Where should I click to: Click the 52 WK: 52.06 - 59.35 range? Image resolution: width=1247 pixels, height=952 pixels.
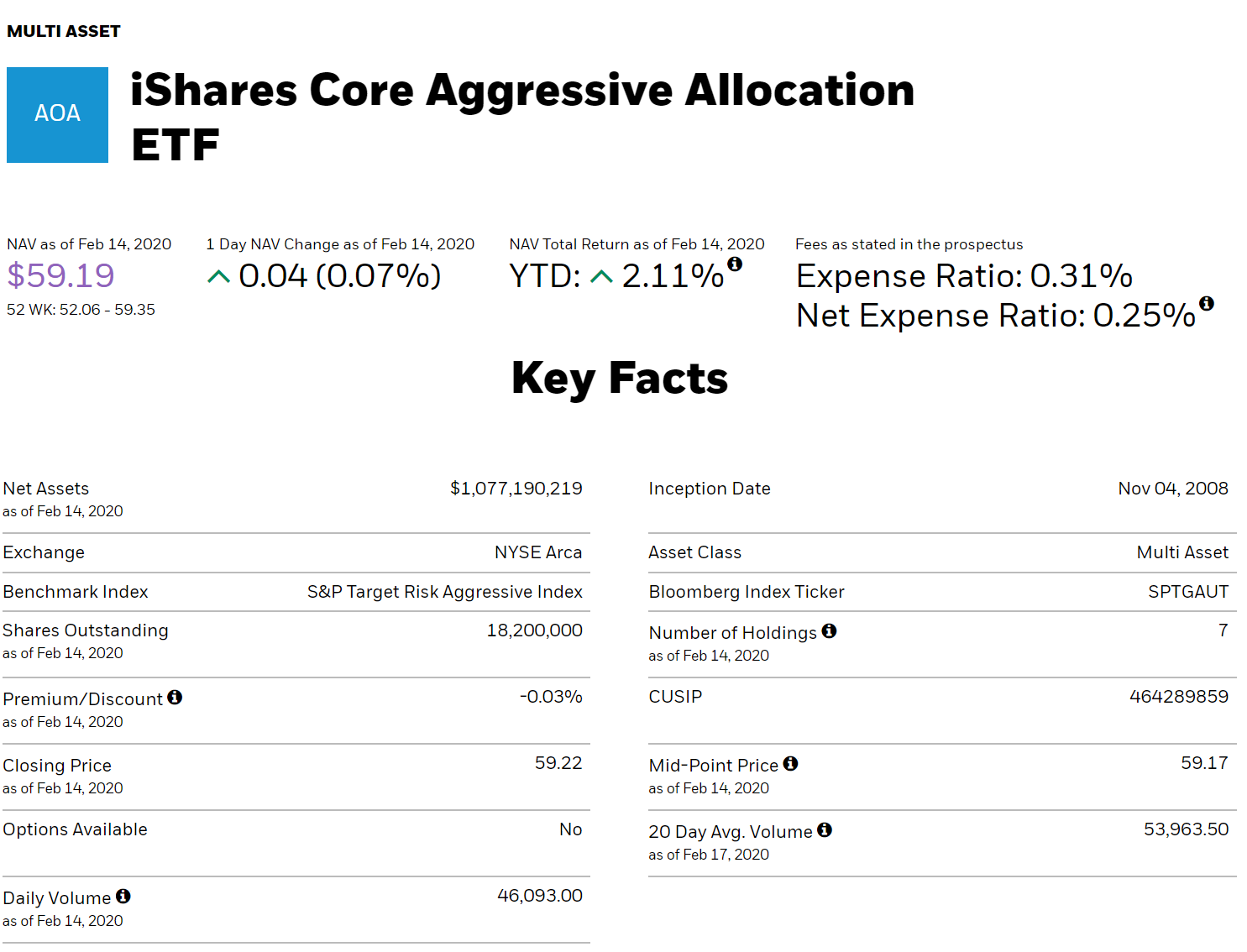pyautogui.click(x=81, y=310)
